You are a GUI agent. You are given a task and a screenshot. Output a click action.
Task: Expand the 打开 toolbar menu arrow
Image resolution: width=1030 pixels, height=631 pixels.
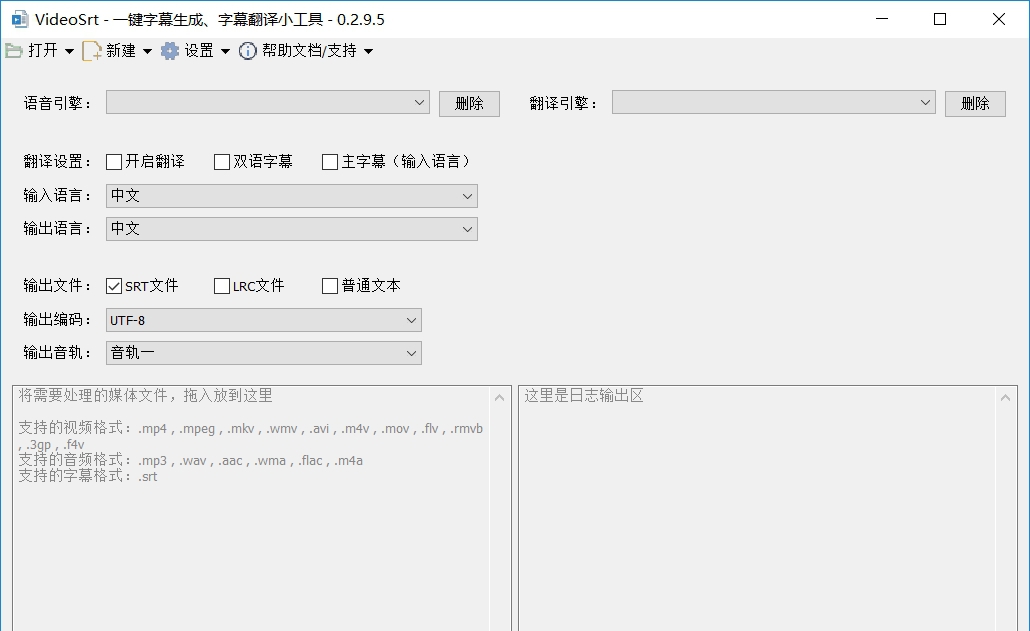[x=67, y=51]
